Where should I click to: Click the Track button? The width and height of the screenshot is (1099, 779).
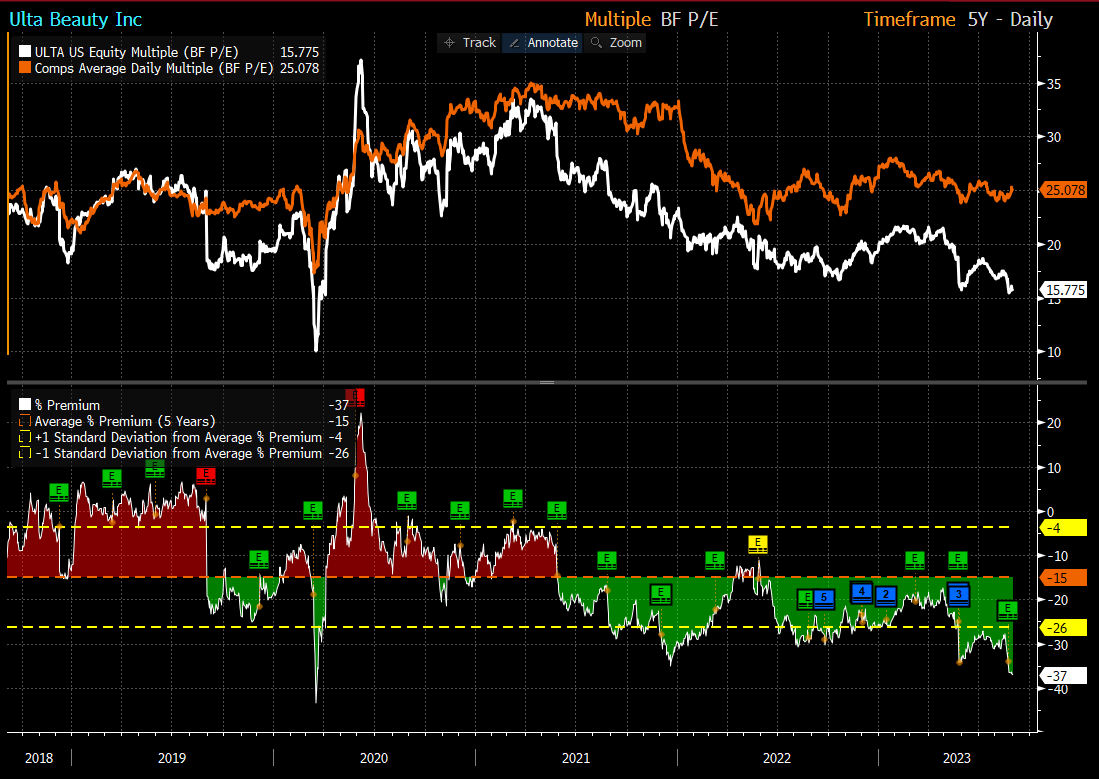pyautogui.click(x=470, y=43)
